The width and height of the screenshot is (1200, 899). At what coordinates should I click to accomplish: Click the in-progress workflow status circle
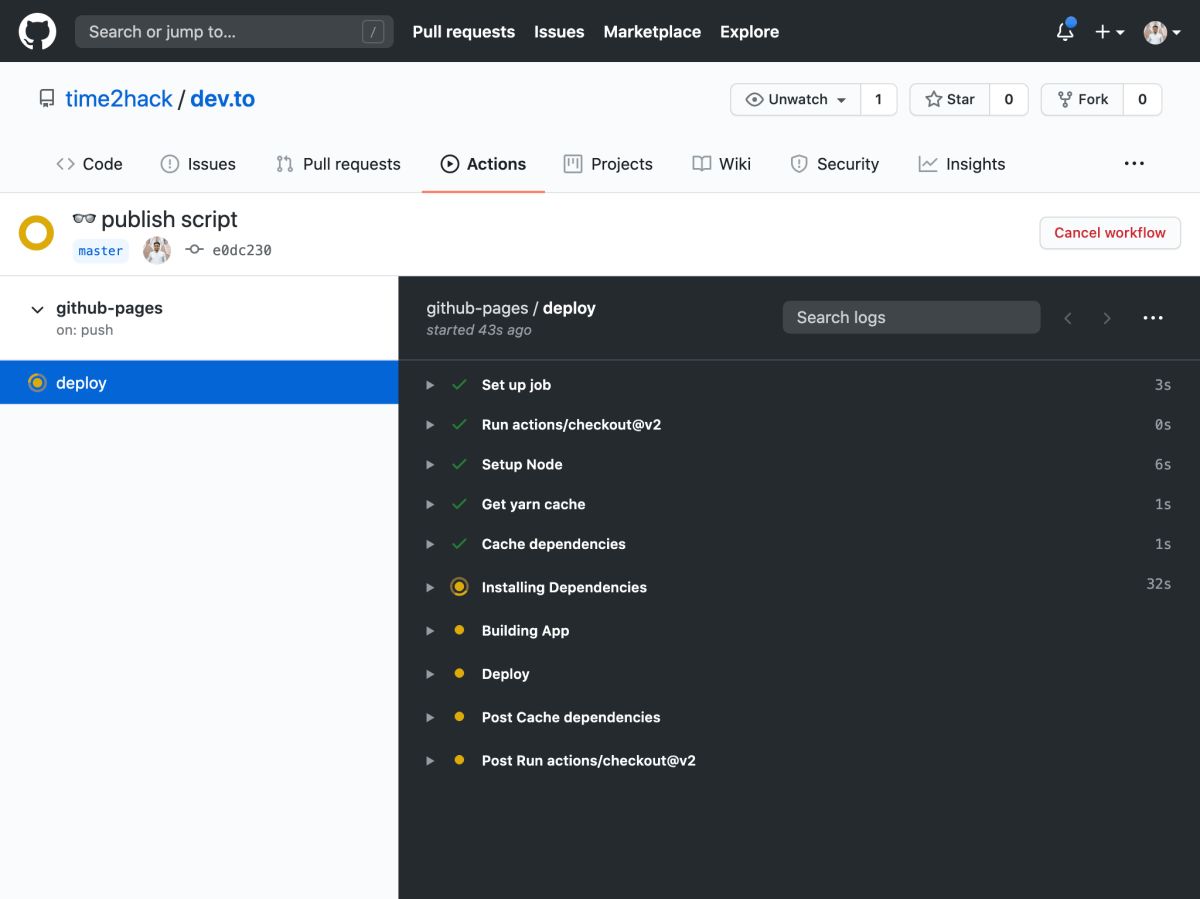click(37, 234)
